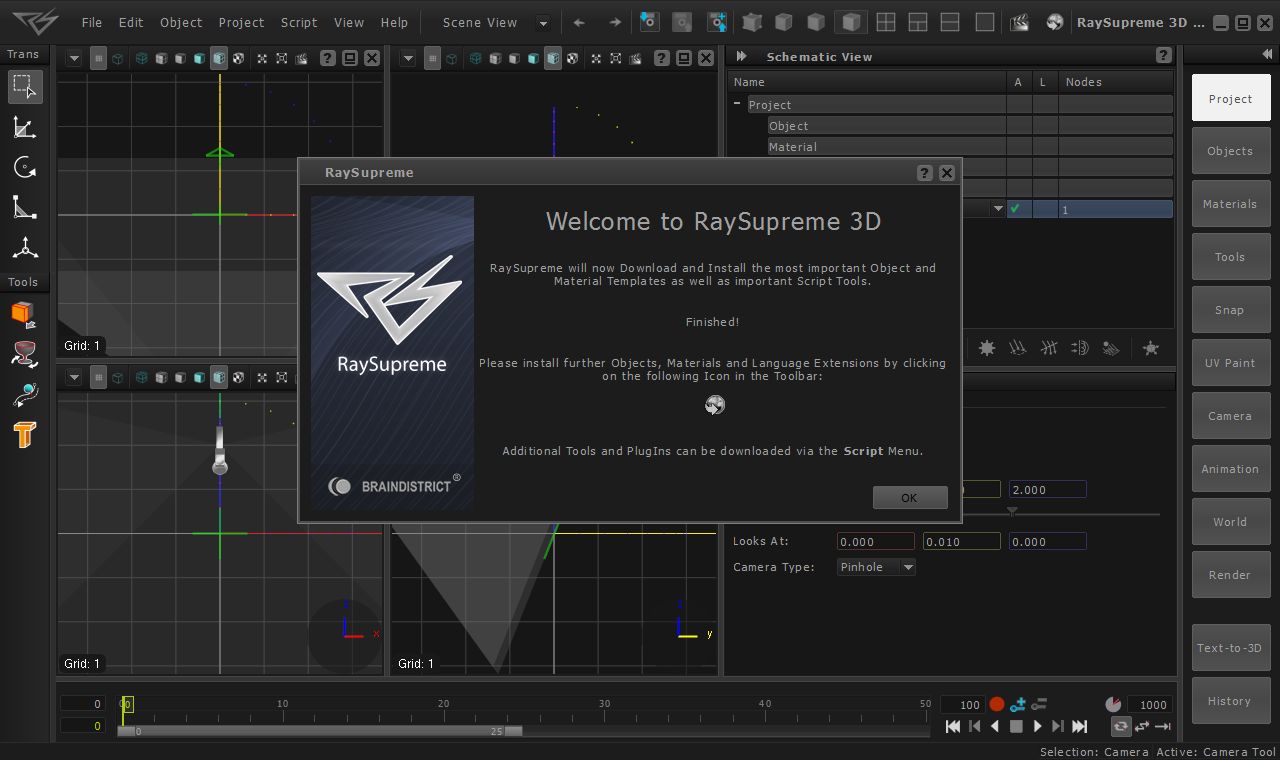Screen dimensions: 1280x760
Task: Click frame-all icon in top-left viewport
Action: click(262, 59)
